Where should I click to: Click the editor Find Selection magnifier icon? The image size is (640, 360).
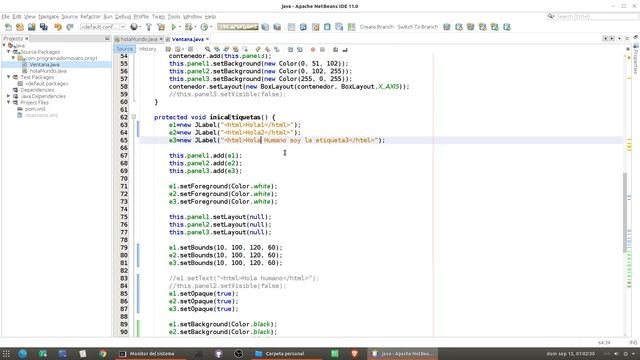click(x=207, y=49)
